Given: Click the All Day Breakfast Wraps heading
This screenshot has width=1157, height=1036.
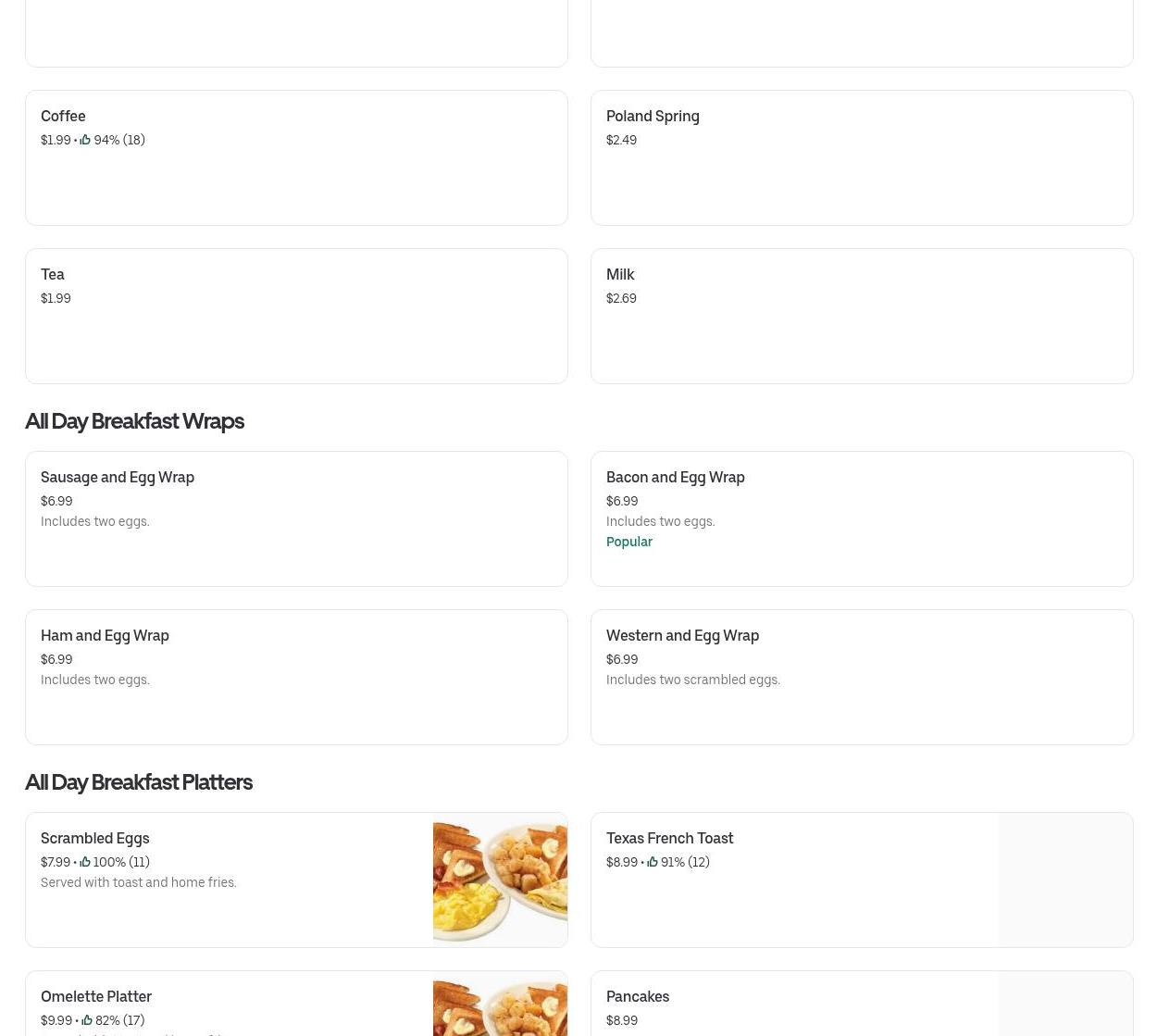Looking at the screenshot, I should [x=134, y=420].
